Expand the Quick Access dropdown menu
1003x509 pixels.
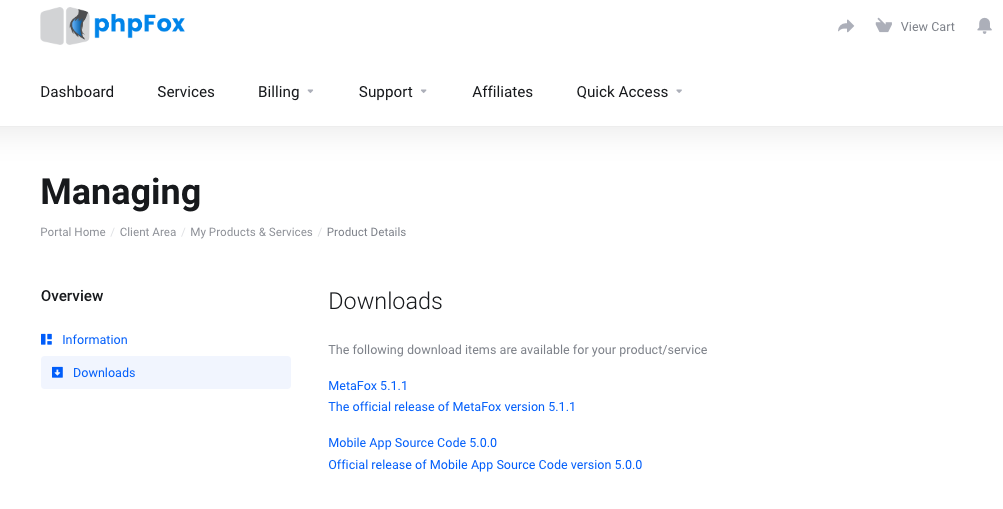[629, 92]
